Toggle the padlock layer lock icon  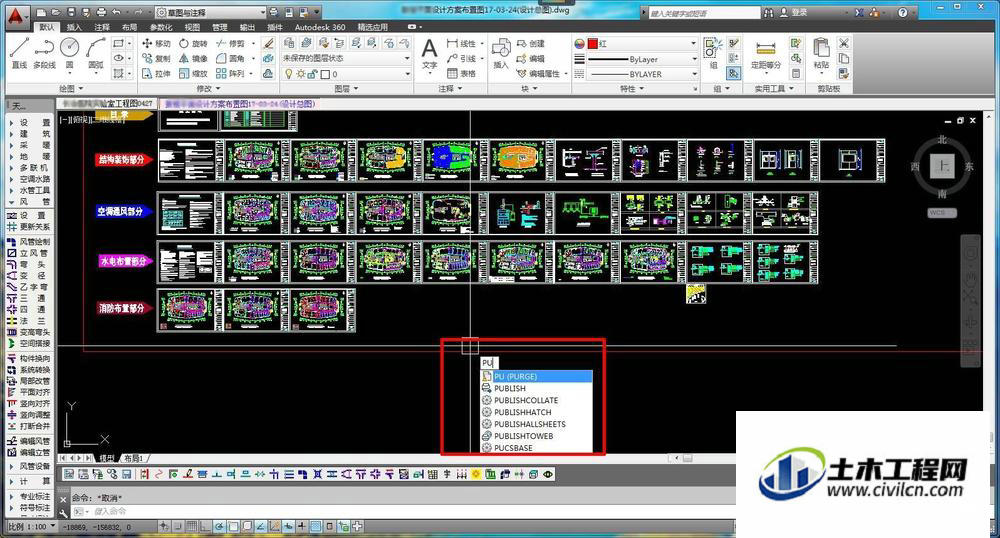[312, 74]
